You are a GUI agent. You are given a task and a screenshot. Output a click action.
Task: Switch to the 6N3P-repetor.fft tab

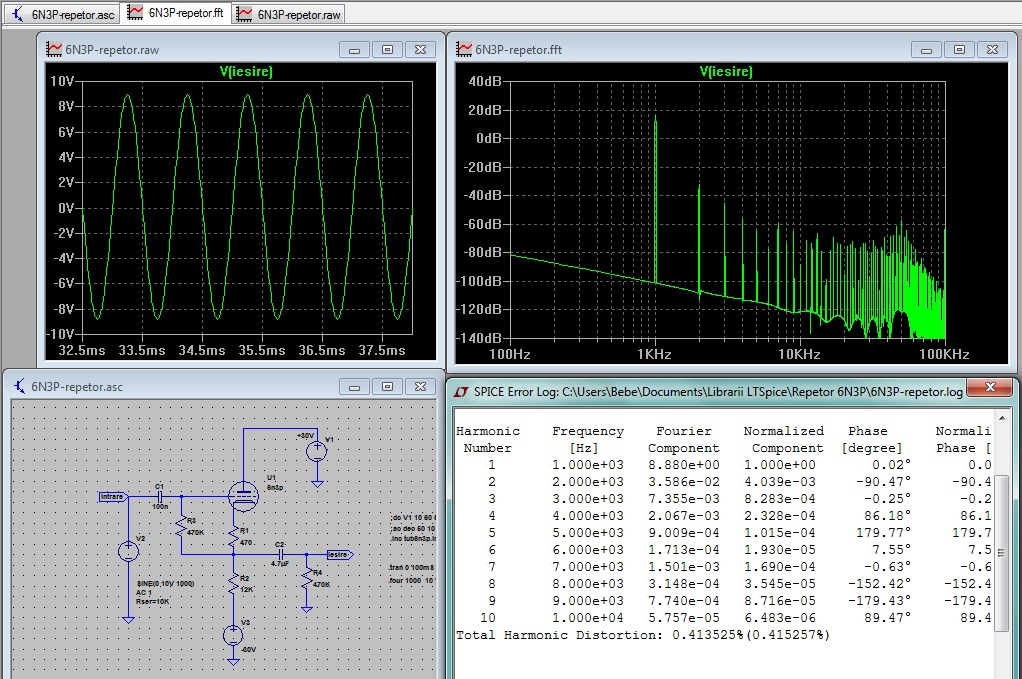click(176, 13)
